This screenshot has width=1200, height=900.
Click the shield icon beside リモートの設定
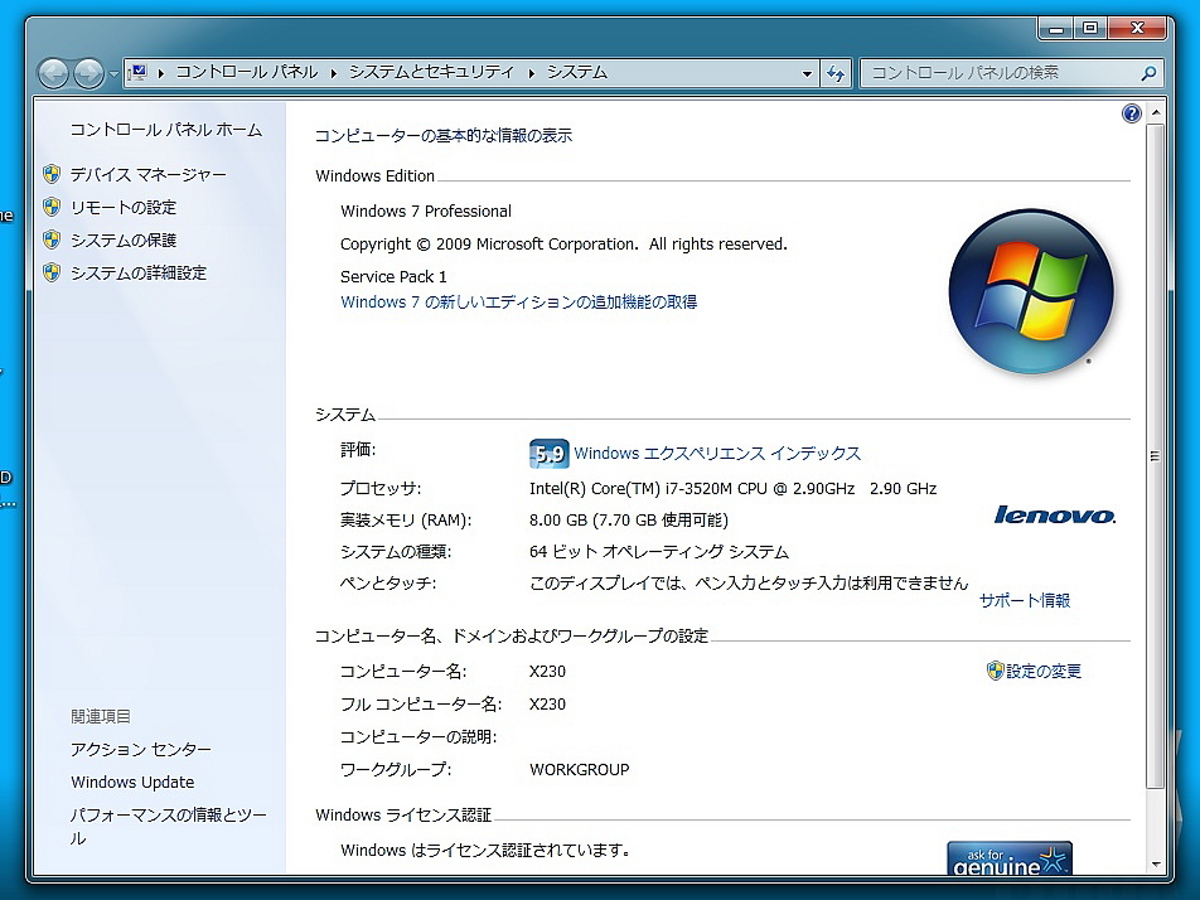52,207
